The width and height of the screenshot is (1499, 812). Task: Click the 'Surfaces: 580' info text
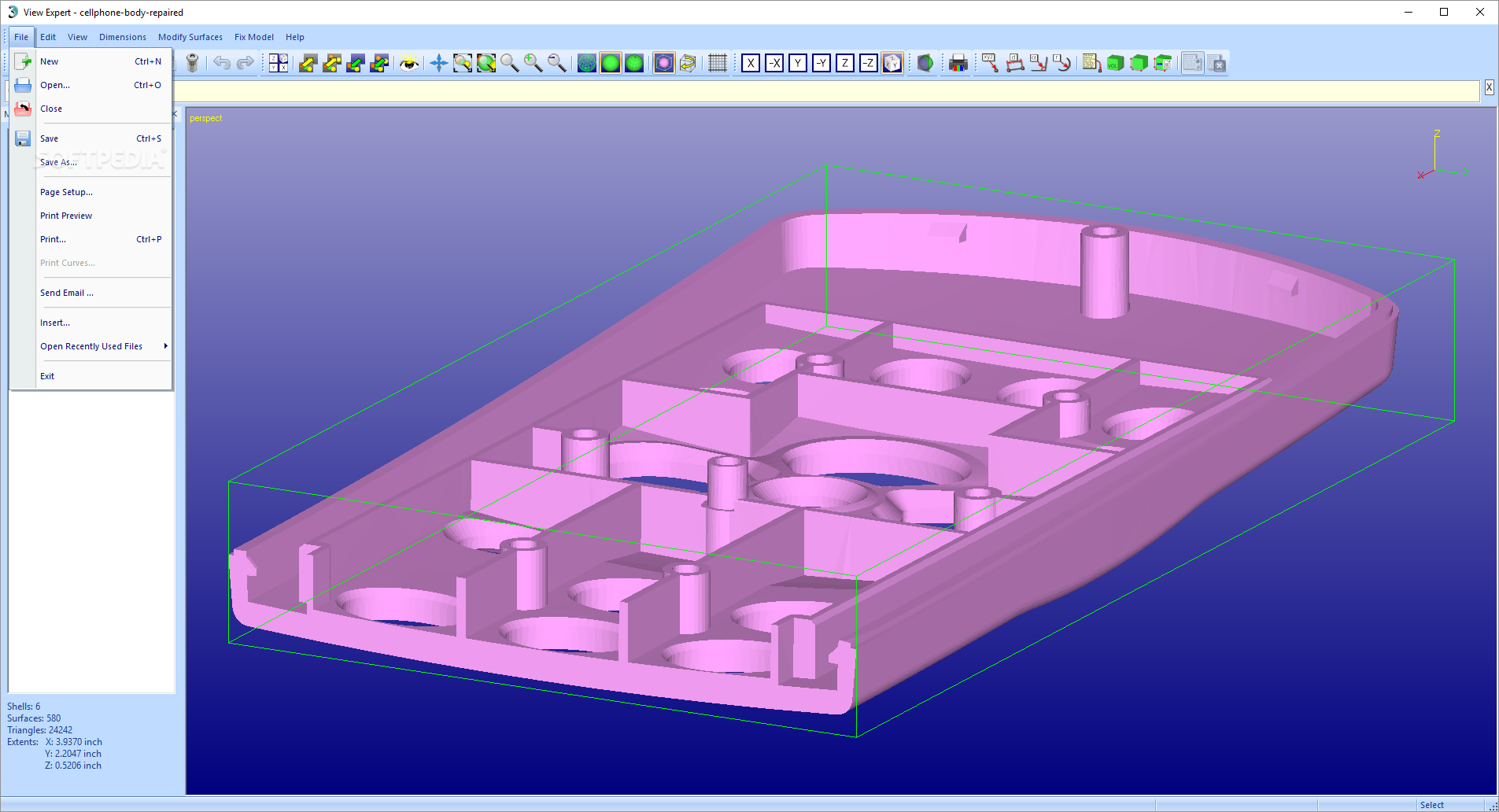tap(34, 718)
